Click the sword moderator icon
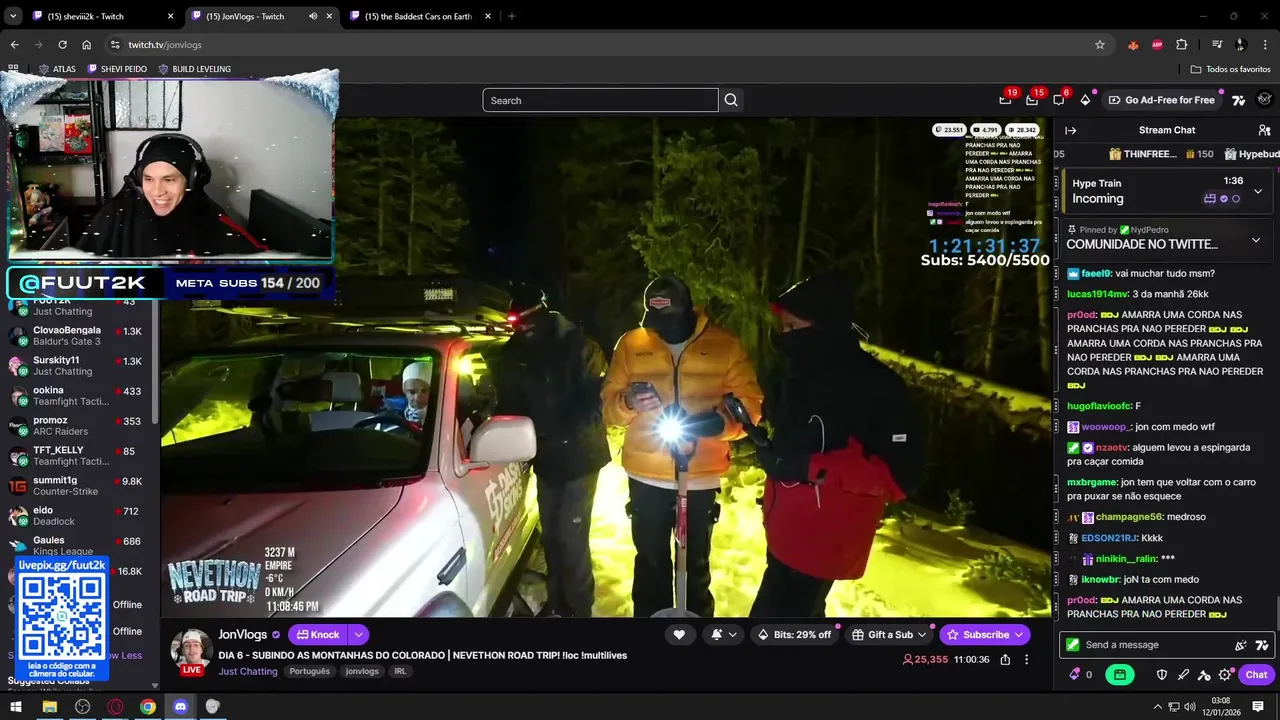This screenshot has width=1280, height=720. (1183, 675)
